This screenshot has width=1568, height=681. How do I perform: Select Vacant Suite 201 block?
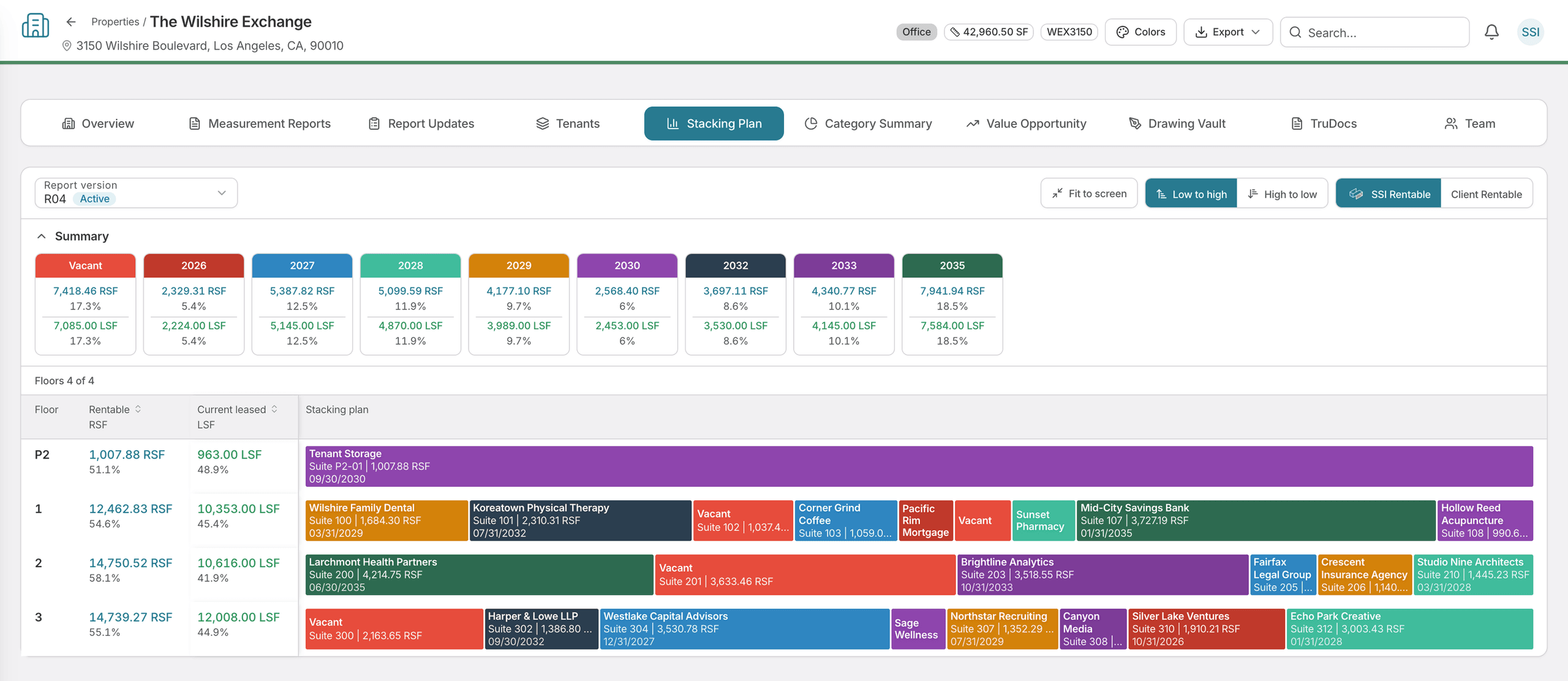coord(805,575)
